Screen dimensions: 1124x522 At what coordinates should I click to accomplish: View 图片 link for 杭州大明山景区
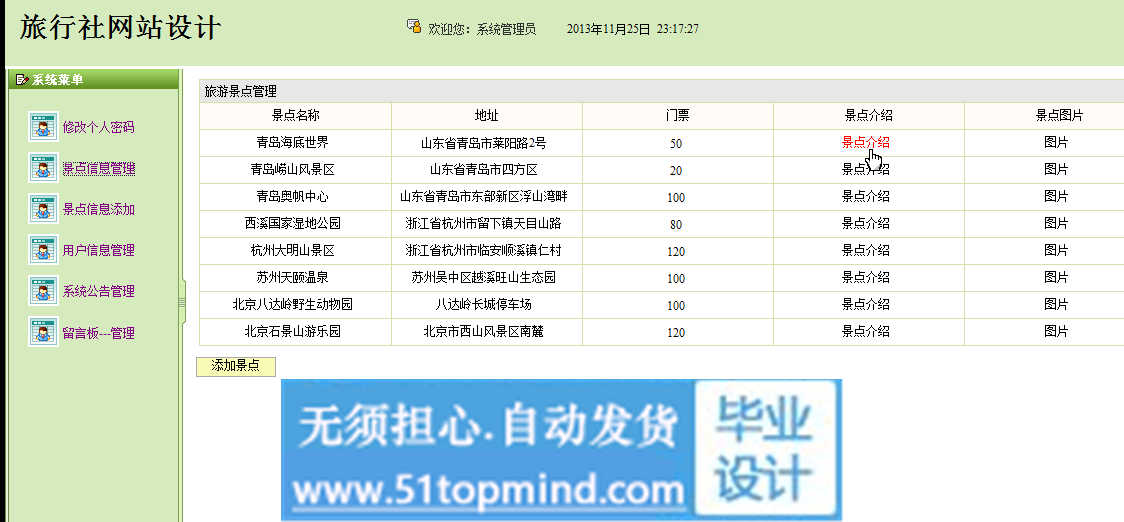pyautogui.click(x=1056, y=251)
